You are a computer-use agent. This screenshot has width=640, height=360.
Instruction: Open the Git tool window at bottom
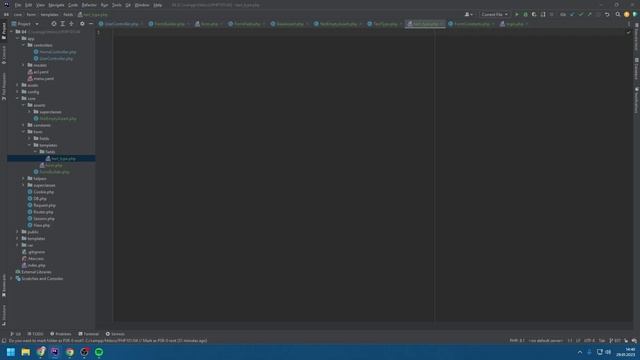coord(16,334)
